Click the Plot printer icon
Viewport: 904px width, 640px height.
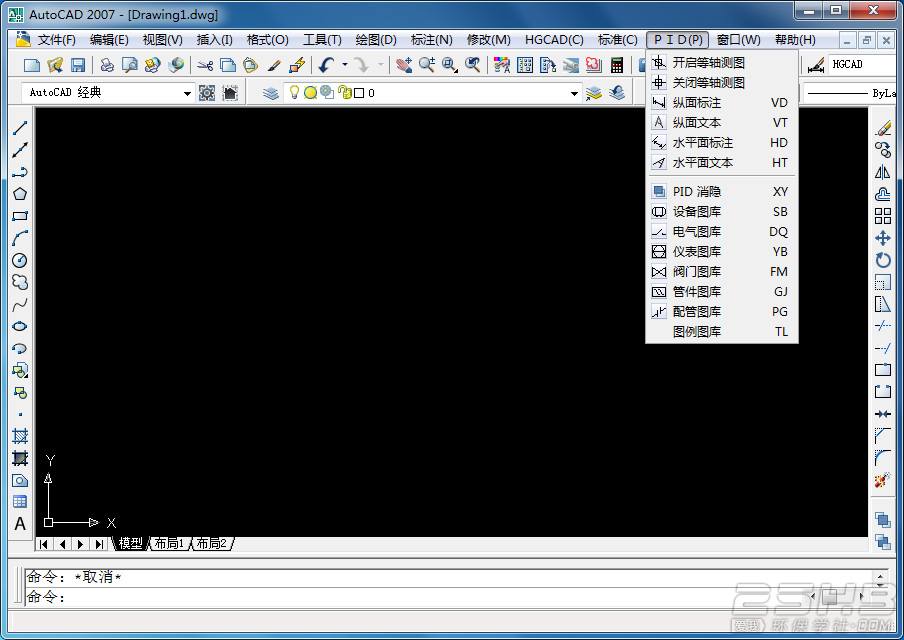pos(107,65)
